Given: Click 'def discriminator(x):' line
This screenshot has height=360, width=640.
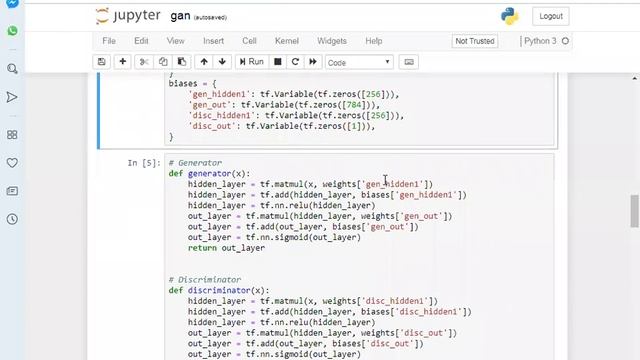Looking at the screenshot, I should 219,290.
